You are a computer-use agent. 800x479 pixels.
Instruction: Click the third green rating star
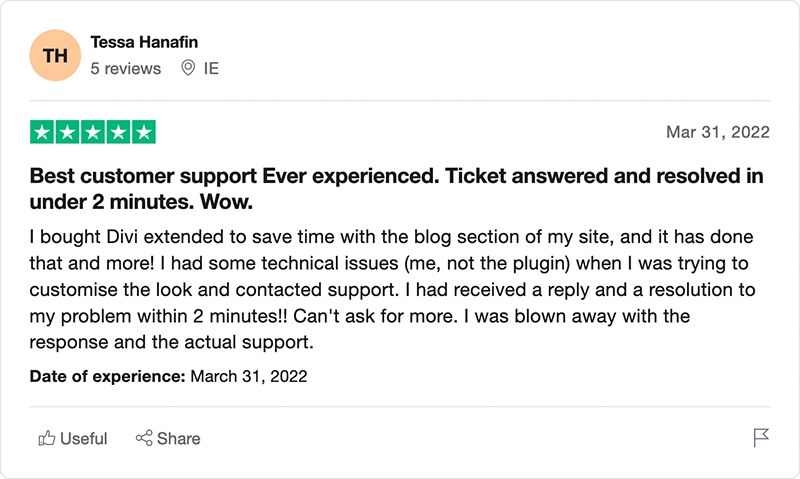[93, 132]
